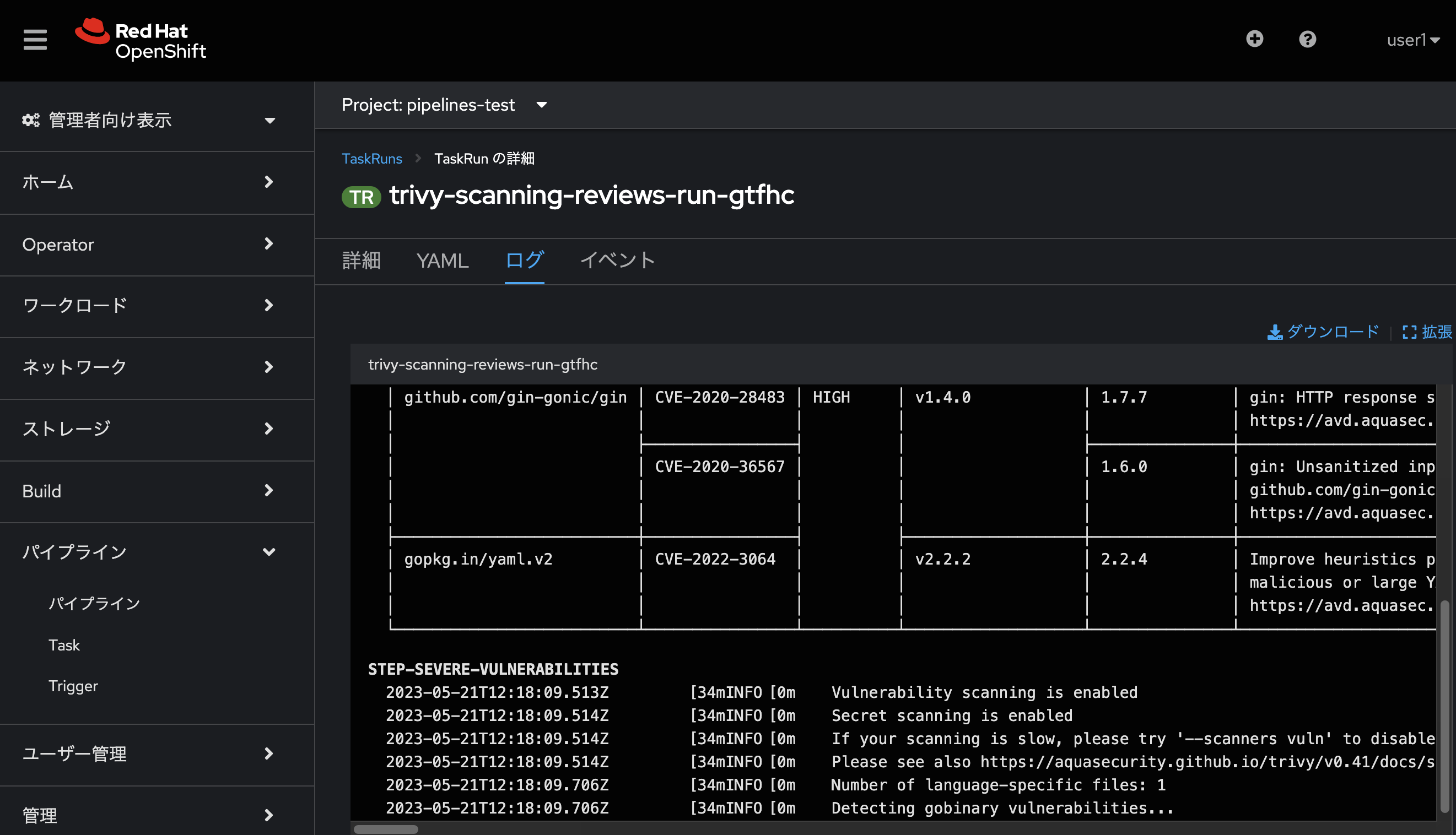Switch to the 詳細 tab
1456x835 pixels.
click(362, 261)
